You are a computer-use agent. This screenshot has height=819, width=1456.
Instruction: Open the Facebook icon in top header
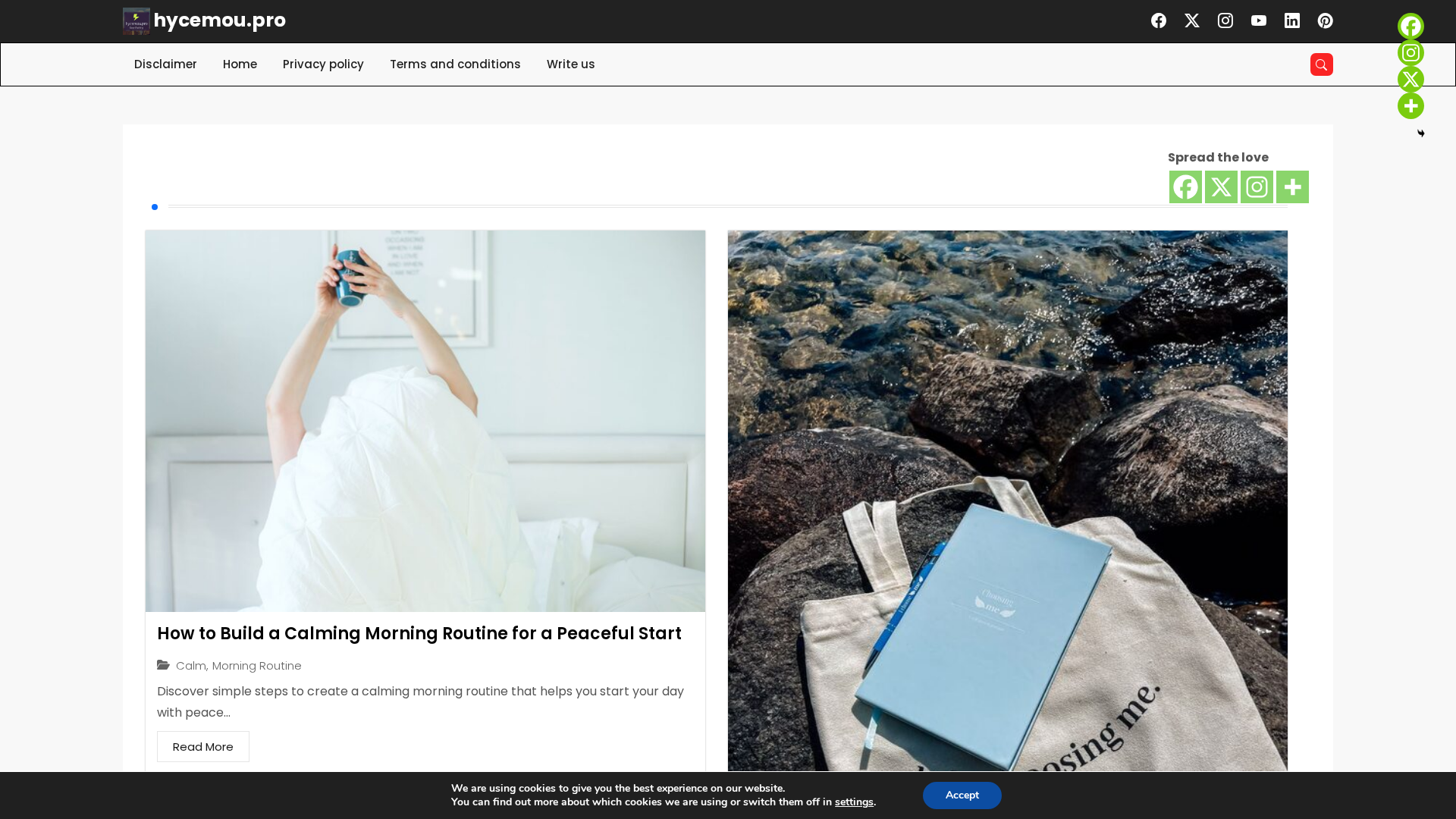pyautogui.click(x=1159, y=20)
